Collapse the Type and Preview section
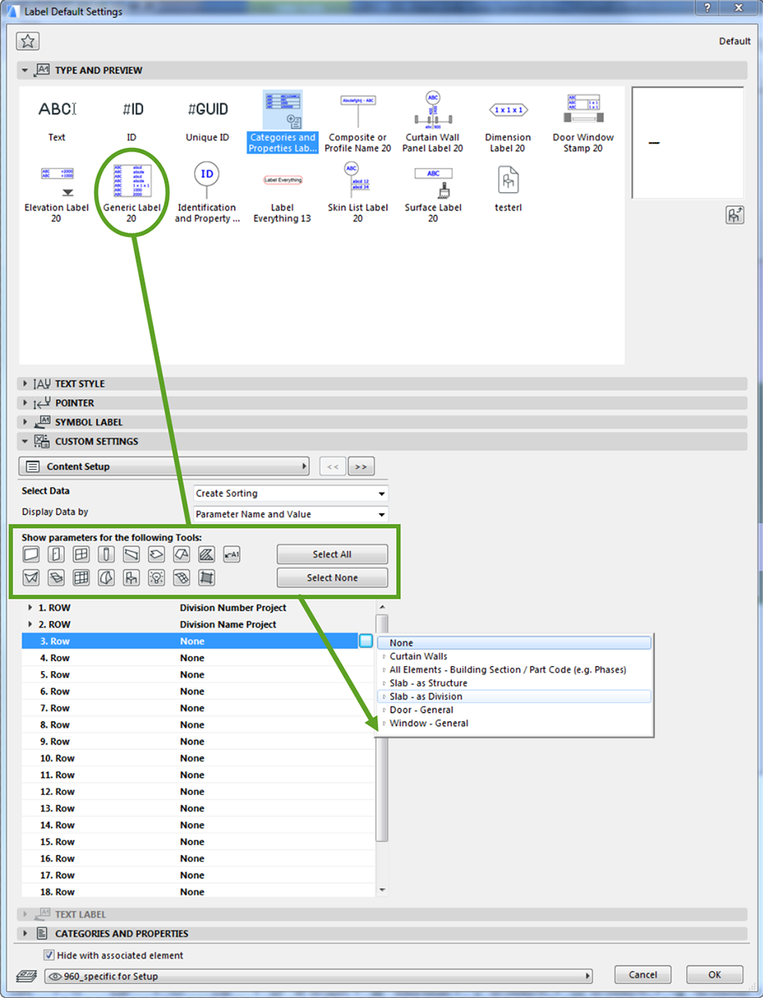Screen dimensions: 763x998 (25, 70)
